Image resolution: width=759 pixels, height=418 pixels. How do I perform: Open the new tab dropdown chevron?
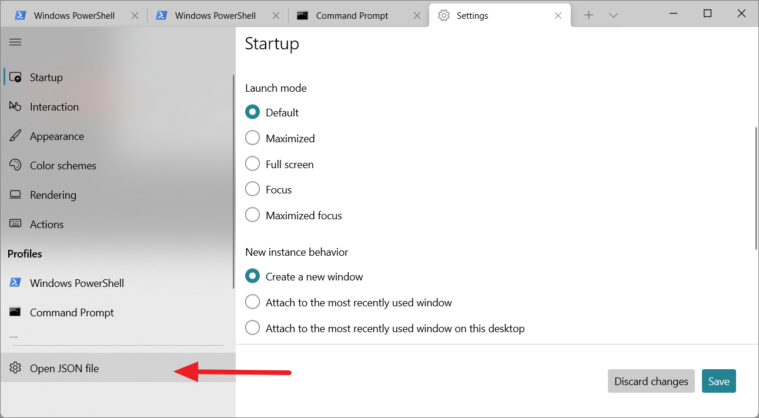[613, 15]
